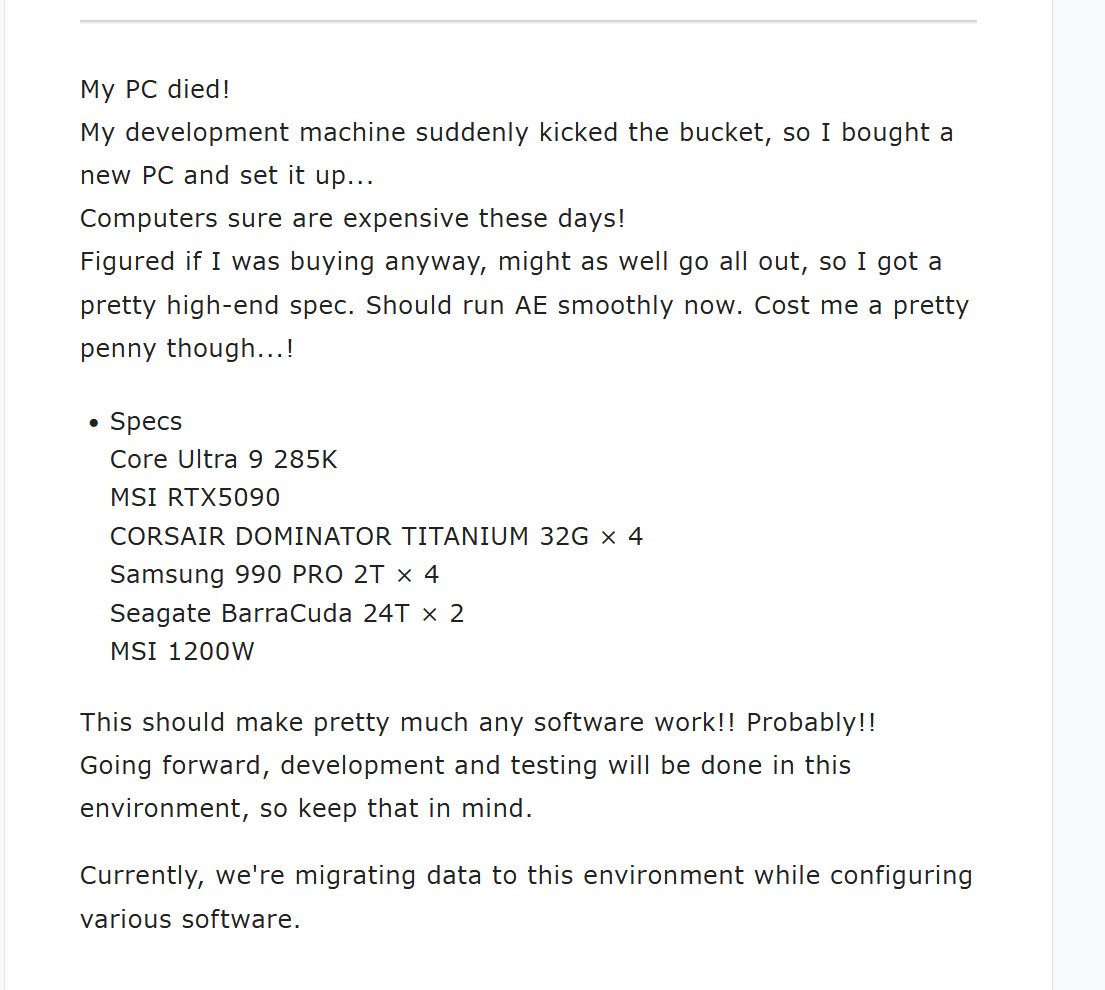Click the "Seagate BarraCuda 24T" line

[x=287, y=612]
